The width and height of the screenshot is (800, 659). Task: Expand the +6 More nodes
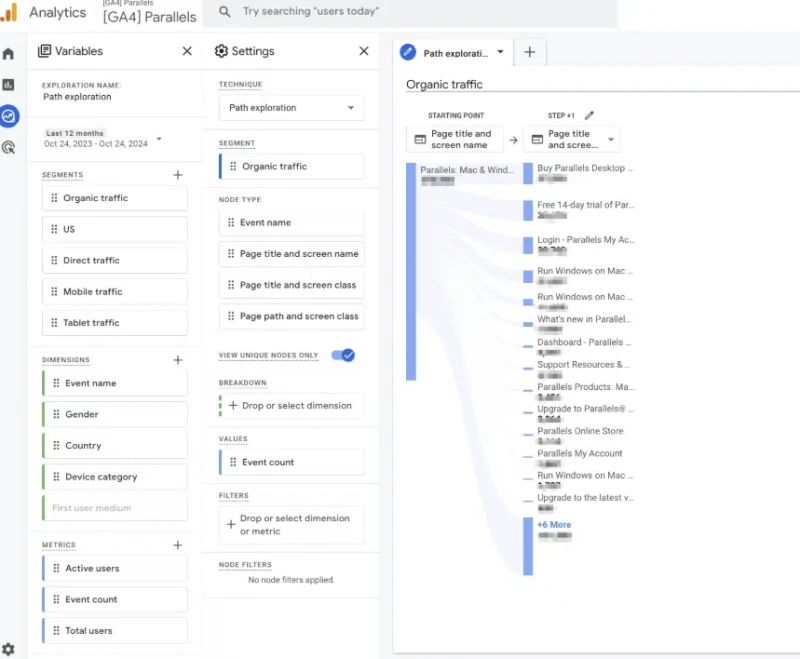point(554,524)
